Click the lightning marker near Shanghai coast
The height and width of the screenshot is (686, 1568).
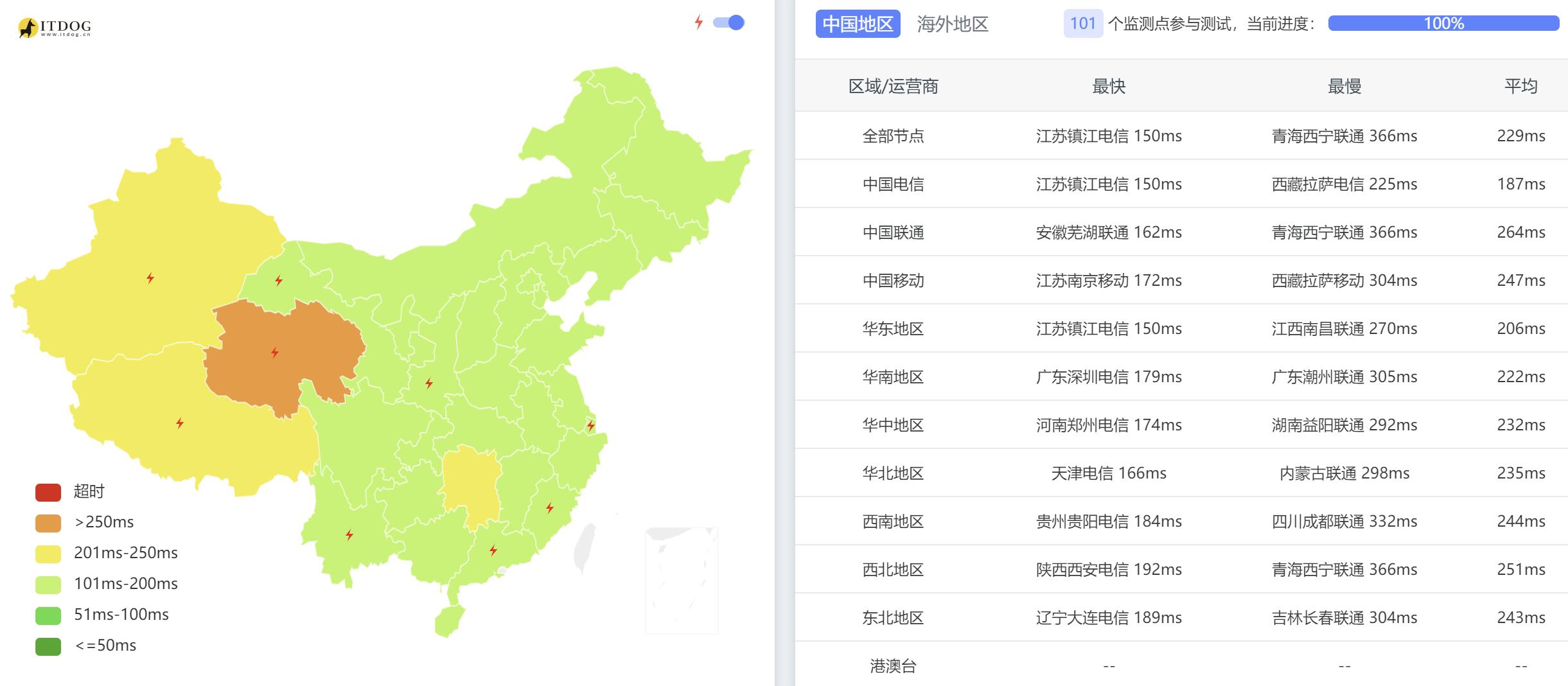click(x=591, y=425)
